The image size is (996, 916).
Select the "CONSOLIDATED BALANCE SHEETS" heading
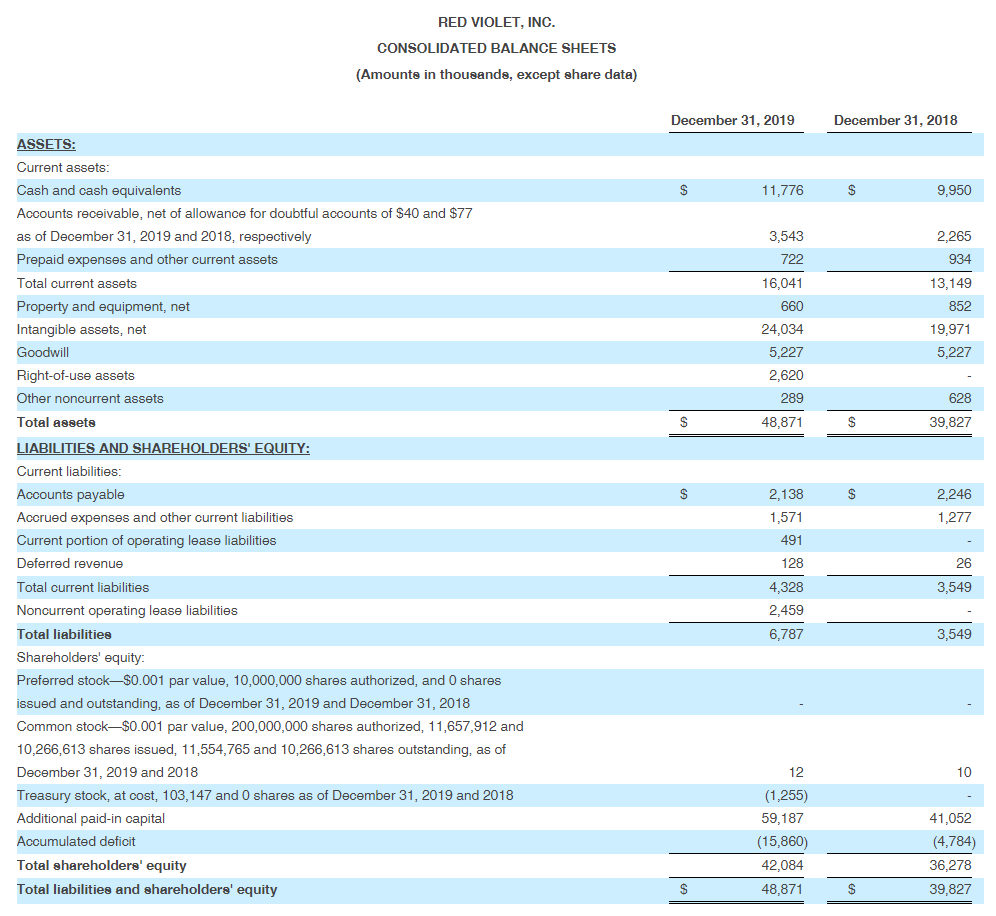pos(496,48)
